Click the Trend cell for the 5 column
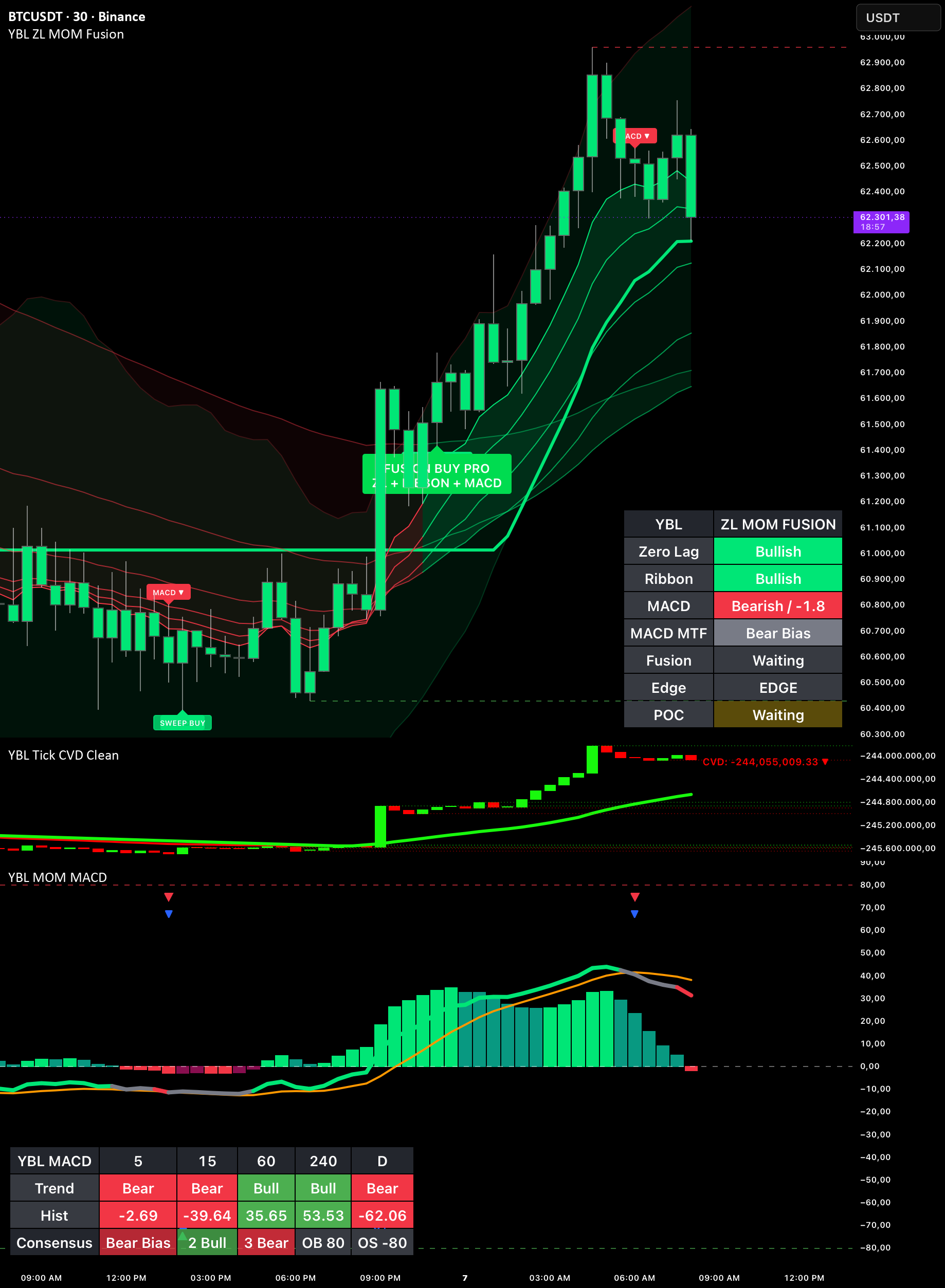 click(138, 1188)
